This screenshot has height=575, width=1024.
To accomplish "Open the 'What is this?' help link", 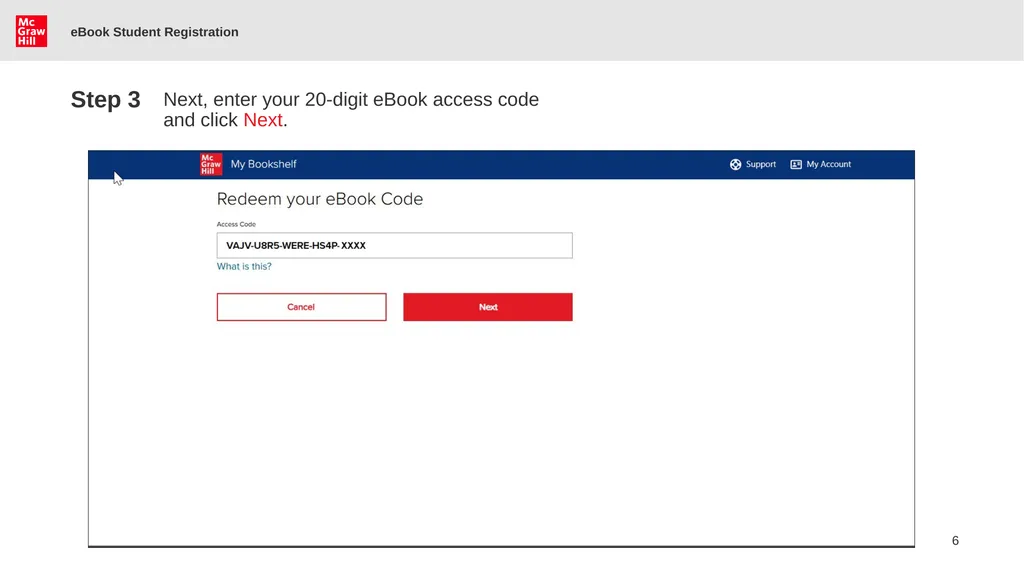I will tap(244, 267).
